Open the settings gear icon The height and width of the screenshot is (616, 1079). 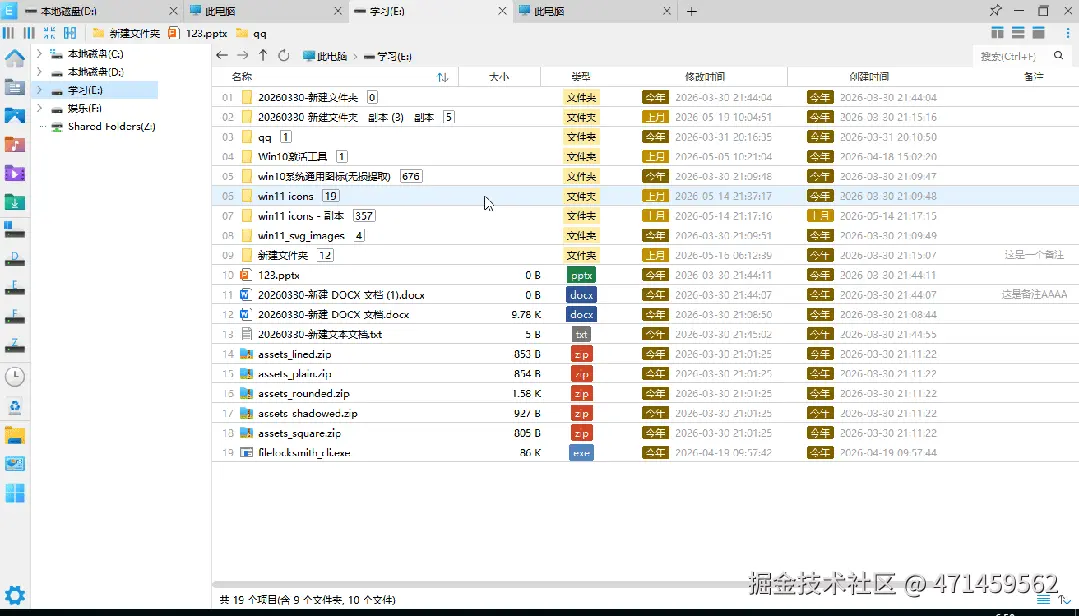(x=14, y=595)
